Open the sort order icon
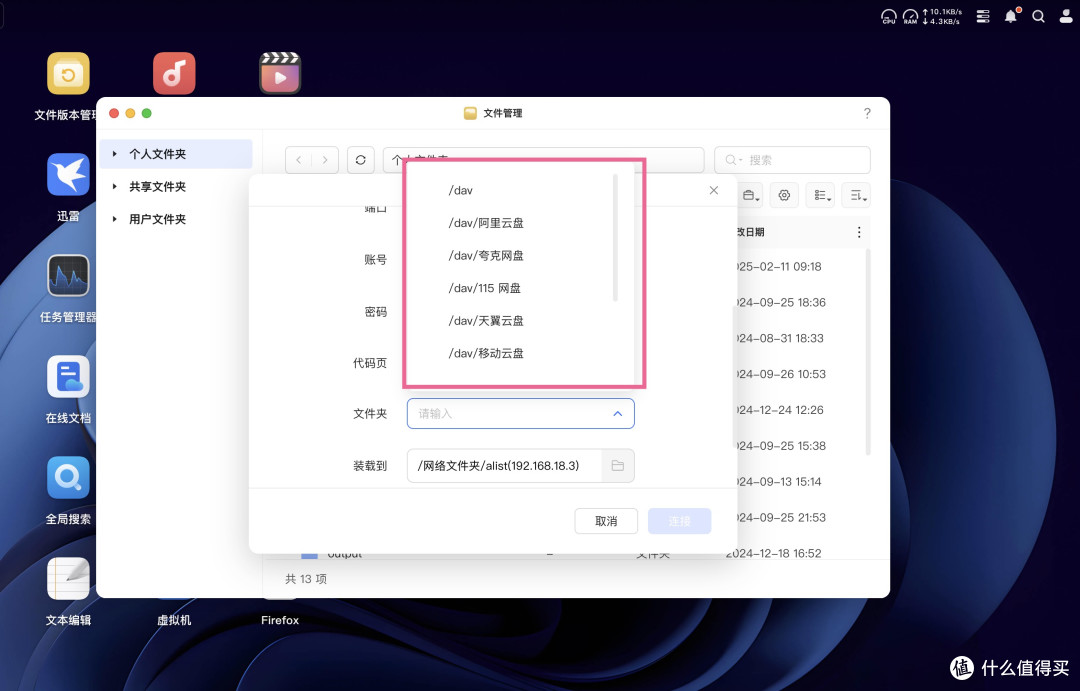This screenshot has width=1080, height=691. [857, 196]
